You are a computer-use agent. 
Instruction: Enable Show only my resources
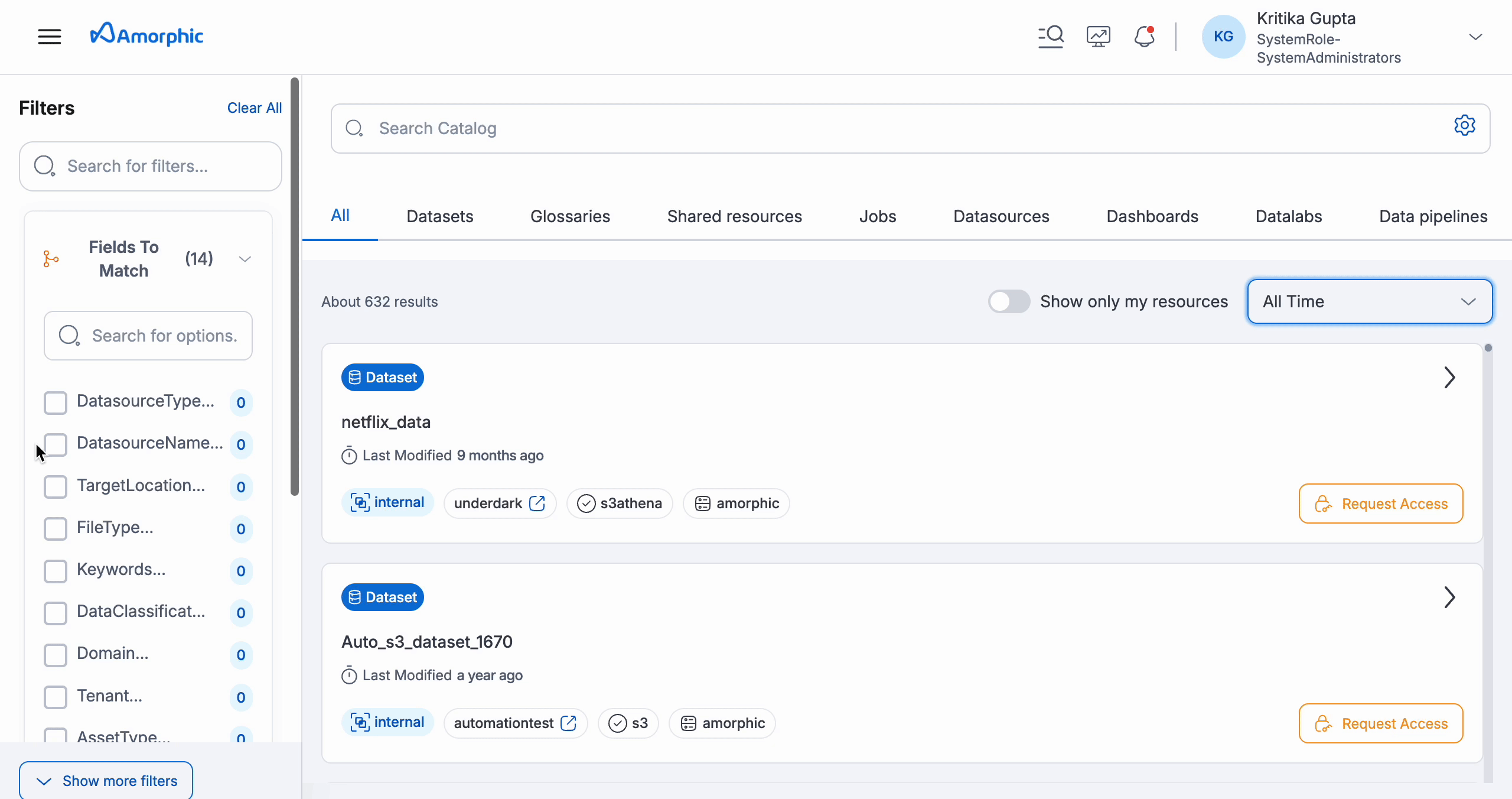coord(1009,301)
